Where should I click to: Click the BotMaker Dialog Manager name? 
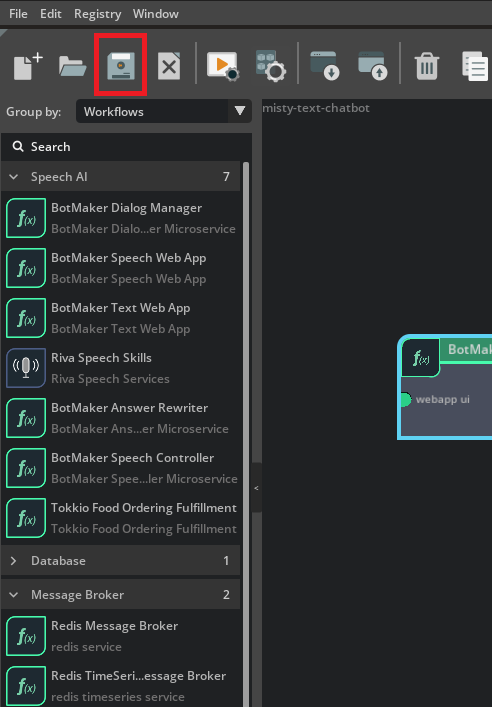tap(126, 208)
